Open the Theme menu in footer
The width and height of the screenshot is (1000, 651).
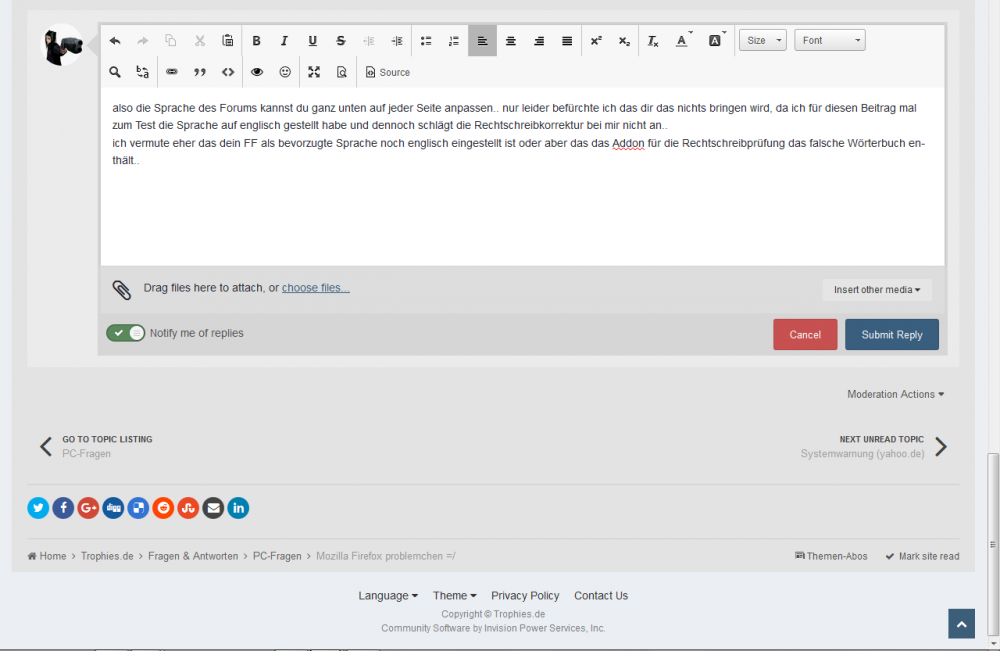(454, 596)
